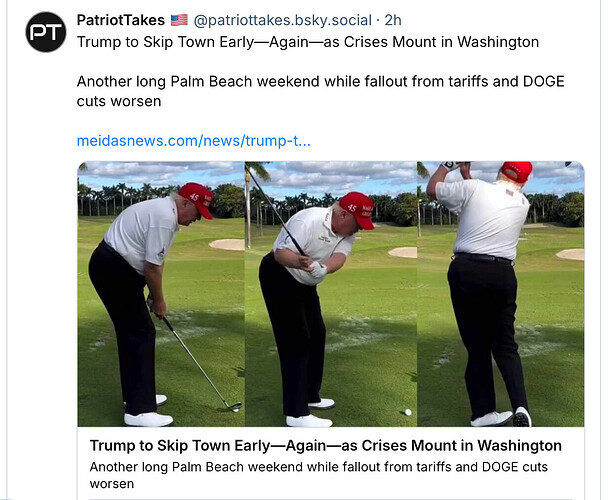608x500 pixels.
Task: Click the link card description text
Action: tap(320, 474)
